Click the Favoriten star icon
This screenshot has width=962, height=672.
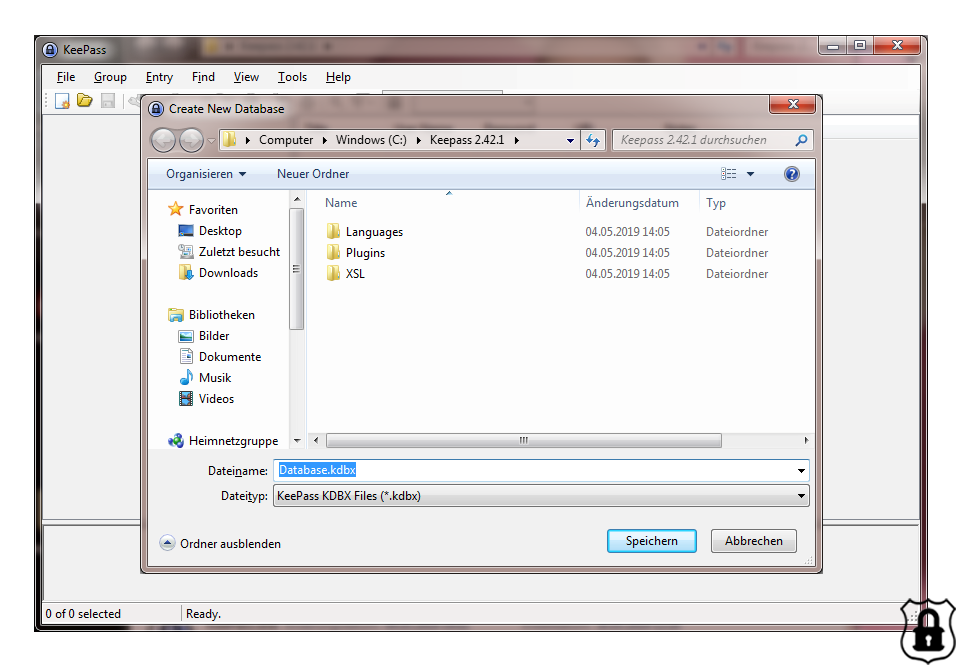point(175,209)
